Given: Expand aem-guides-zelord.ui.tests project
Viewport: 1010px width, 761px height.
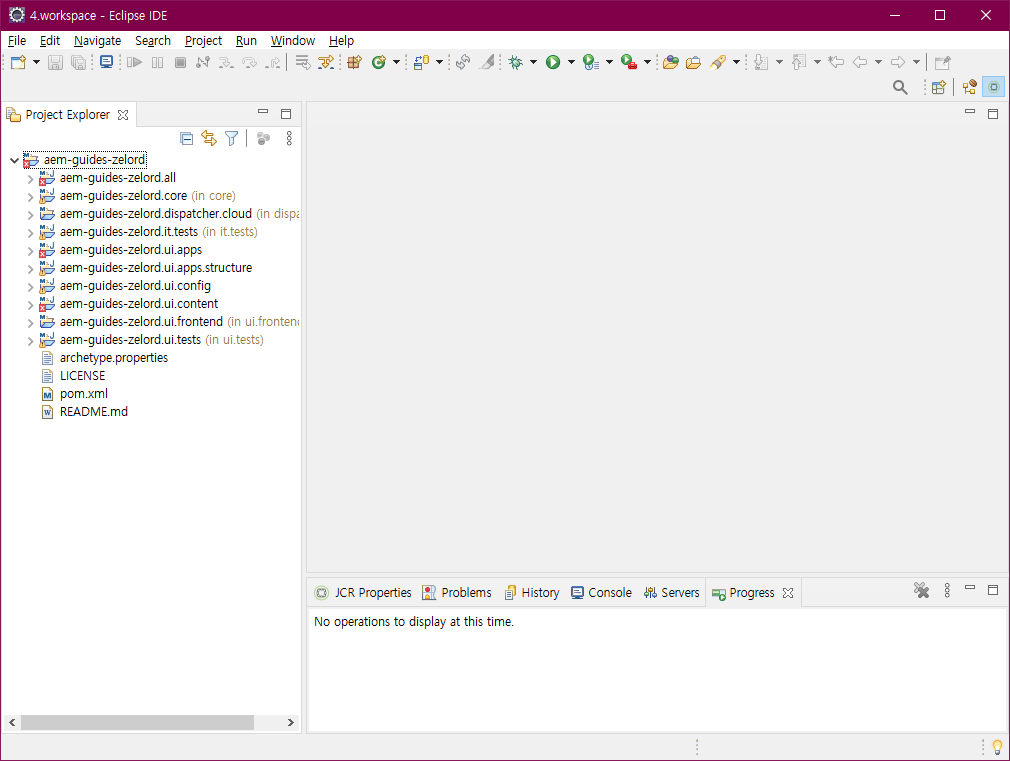Looking at the screenshot, I should pyautogui.click(x=30, y=341).
